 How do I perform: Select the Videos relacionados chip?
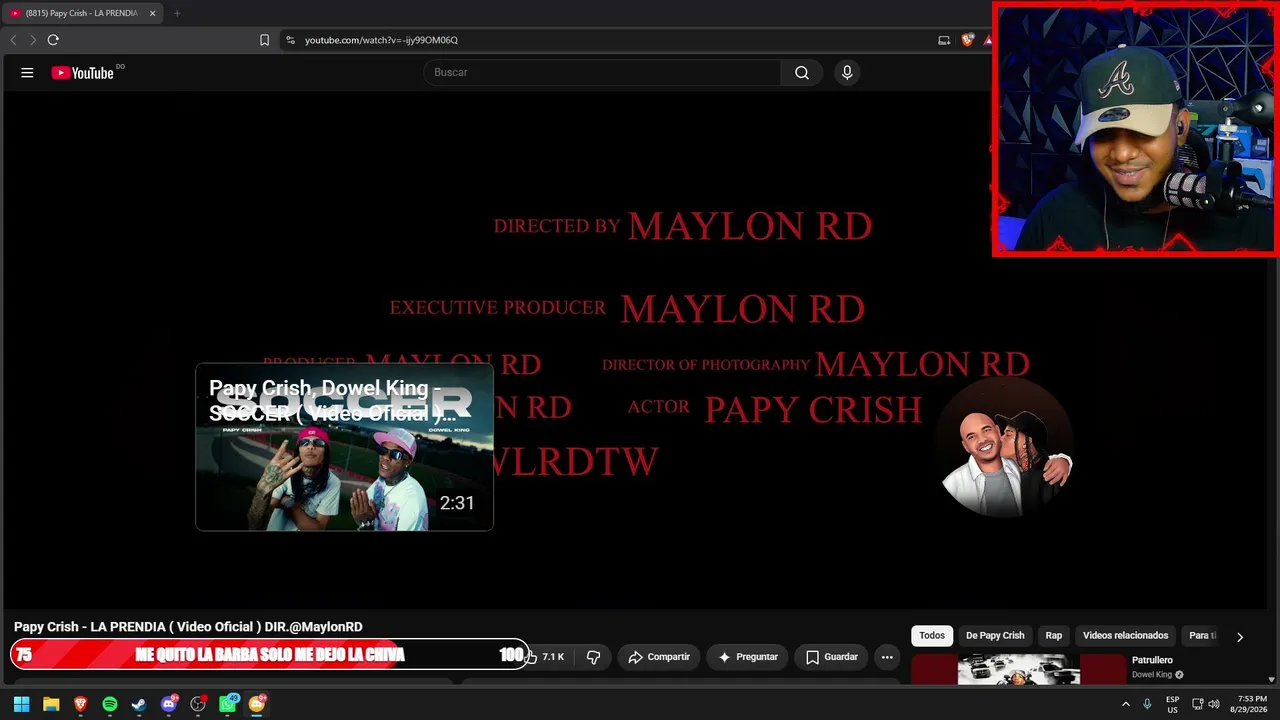(1125, 636)
